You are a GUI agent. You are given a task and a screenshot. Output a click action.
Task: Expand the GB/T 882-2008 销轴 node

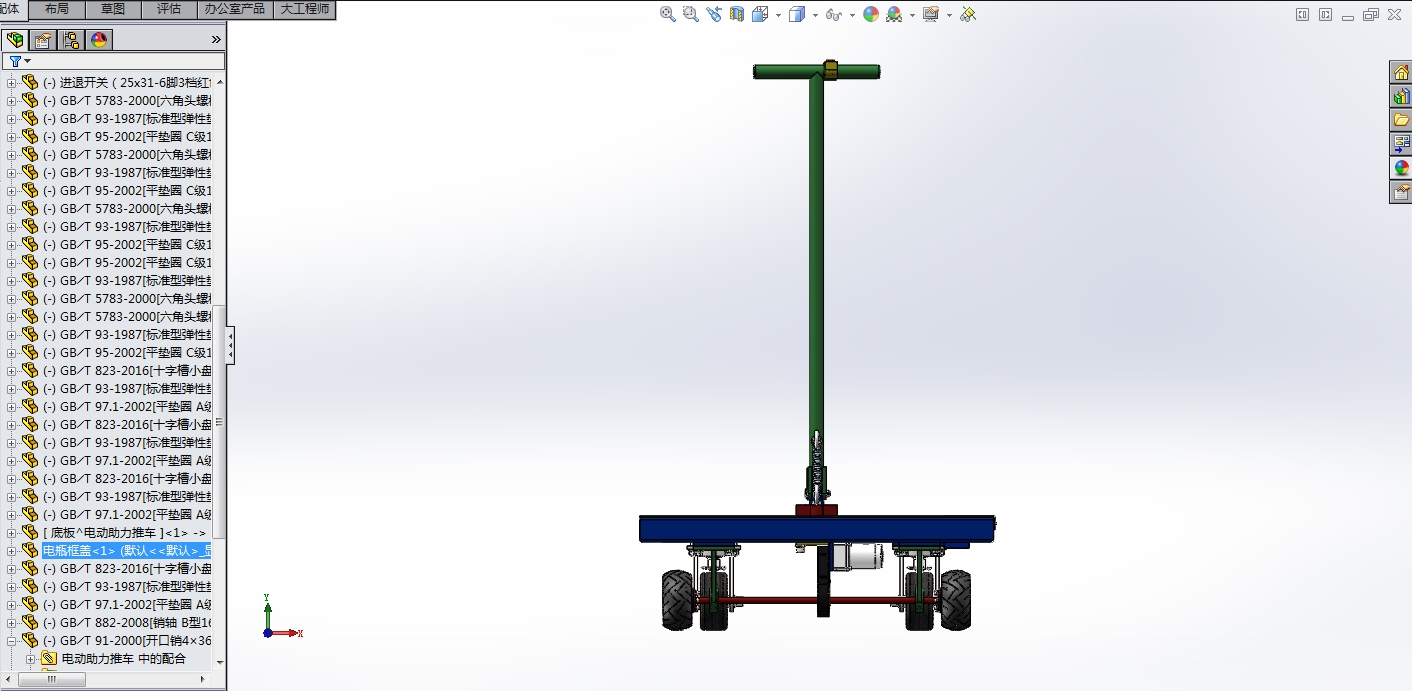[12, 622]
